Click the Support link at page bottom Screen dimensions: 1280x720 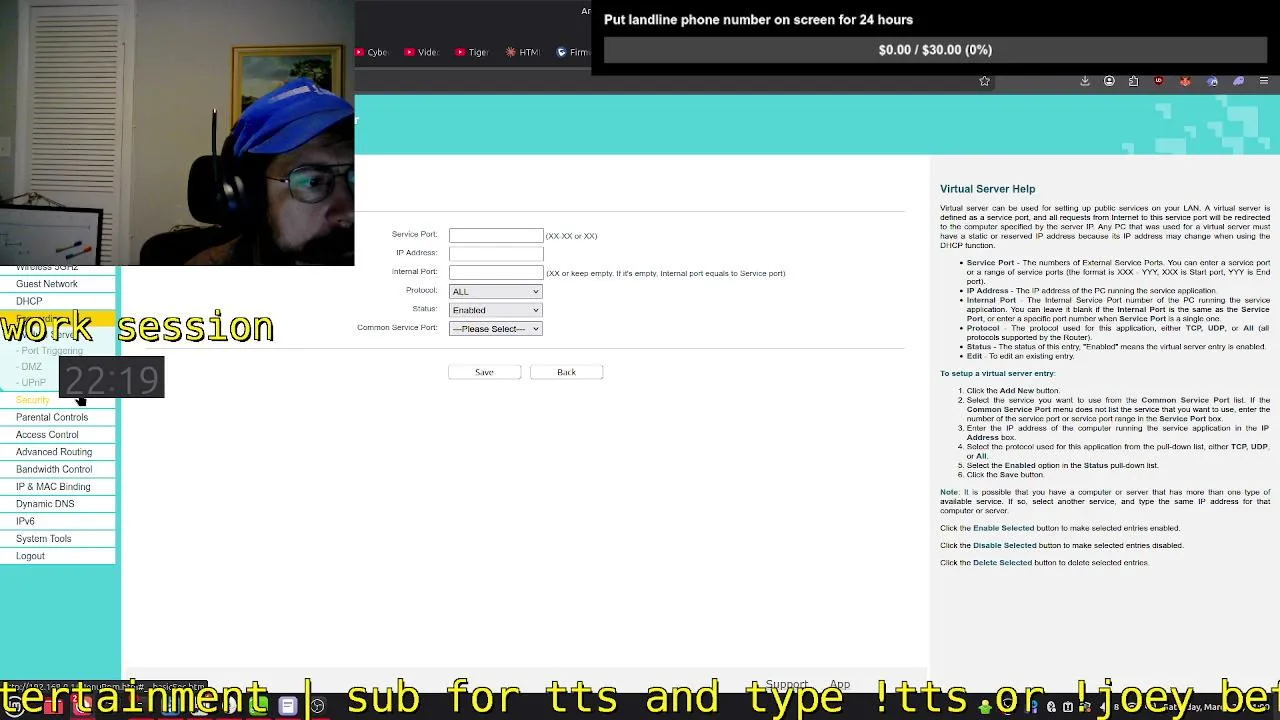786,685
